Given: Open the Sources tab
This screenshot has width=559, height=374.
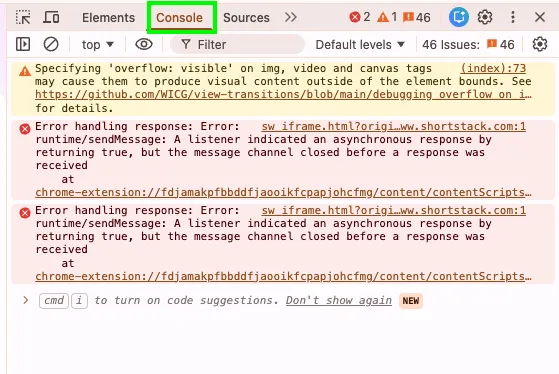Looking at the screenshot, I should click(x=246, y=17).
